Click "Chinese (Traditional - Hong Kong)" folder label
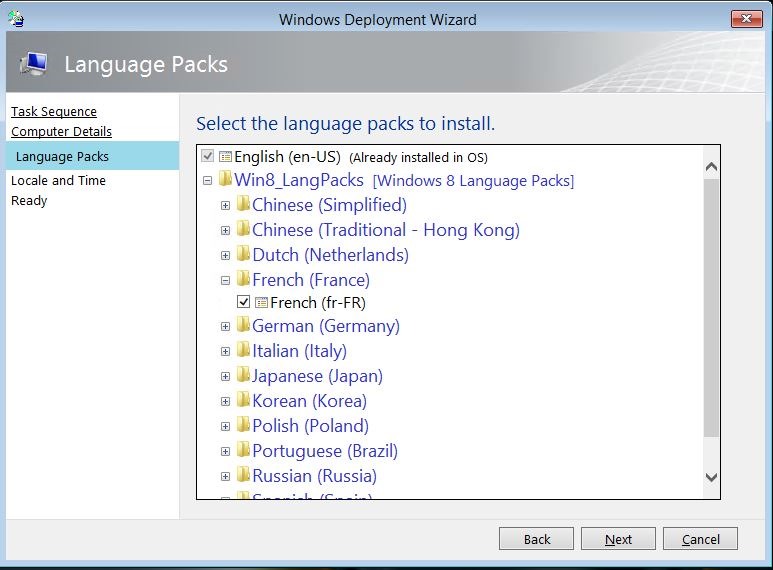Screen dimensions: 773x570 coord(386,230)
